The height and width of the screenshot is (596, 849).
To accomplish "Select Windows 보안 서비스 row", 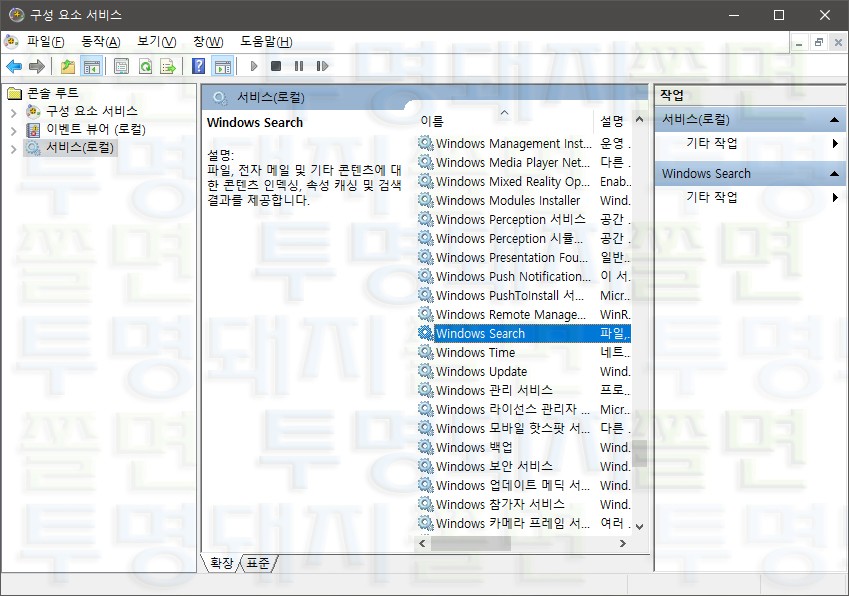I will [x=524, y=466].
